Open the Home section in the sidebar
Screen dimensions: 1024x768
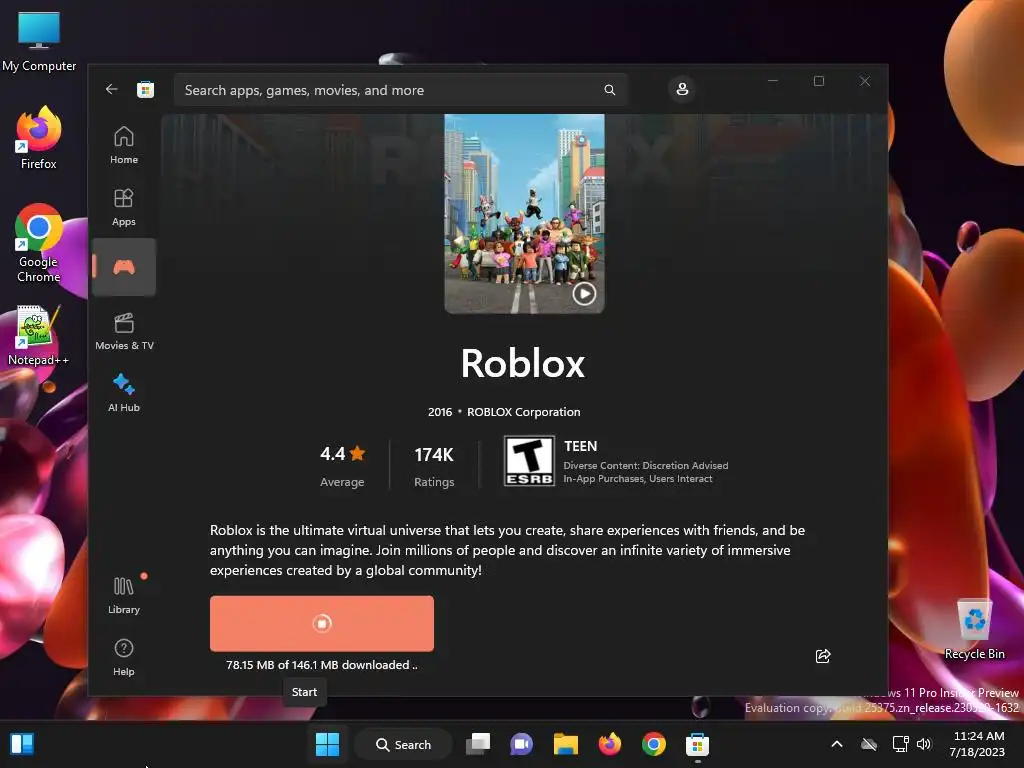[124, 145]
